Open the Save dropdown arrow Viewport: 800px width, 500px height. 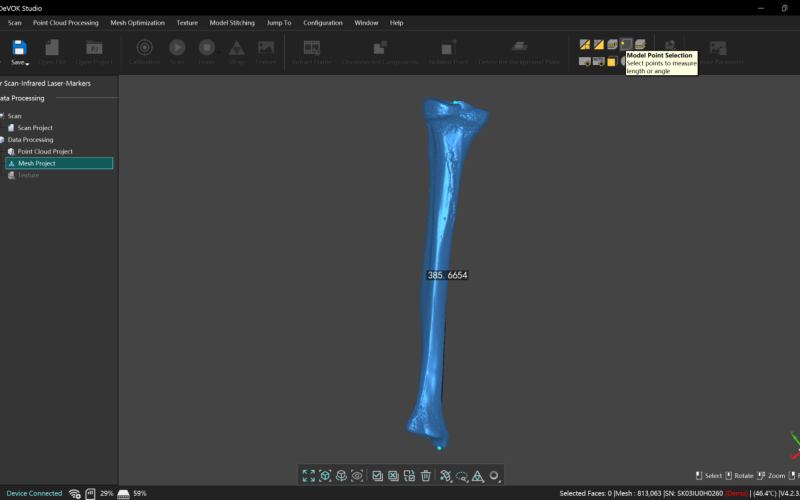(x=27, y=63)
